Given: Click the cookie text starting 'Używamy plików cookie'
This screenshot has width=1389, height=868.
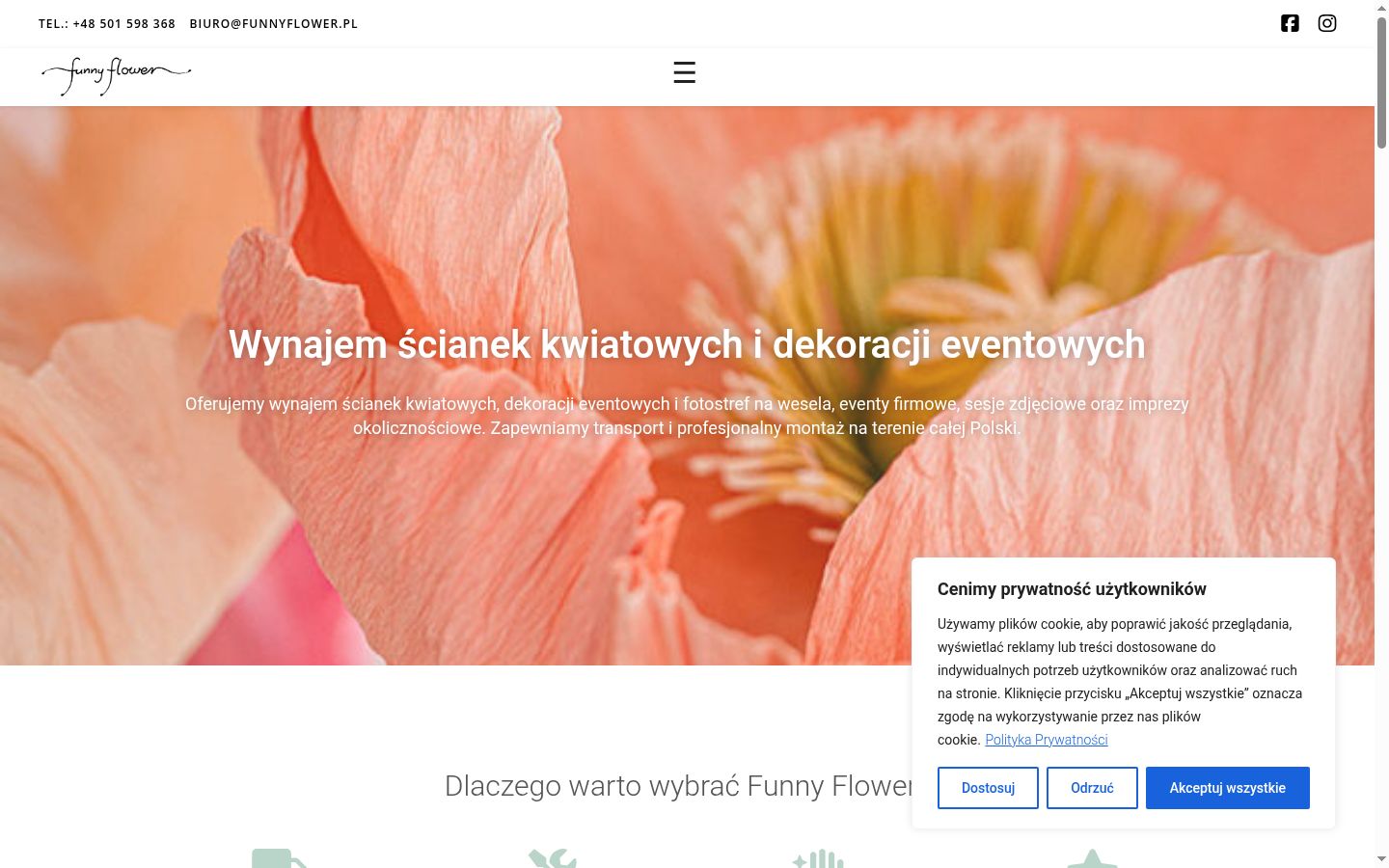Looking at the screenshot, I should [1120, 682].
